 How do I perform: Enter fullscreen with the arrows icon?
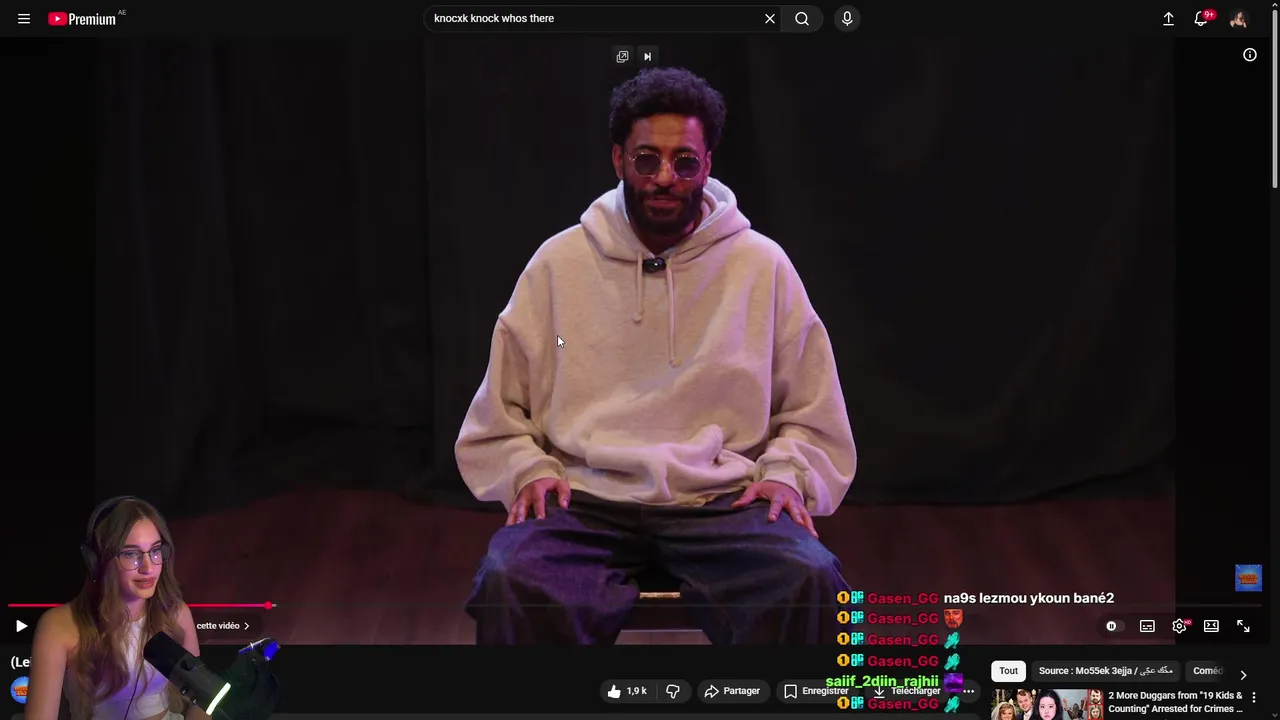[1243, 626]
